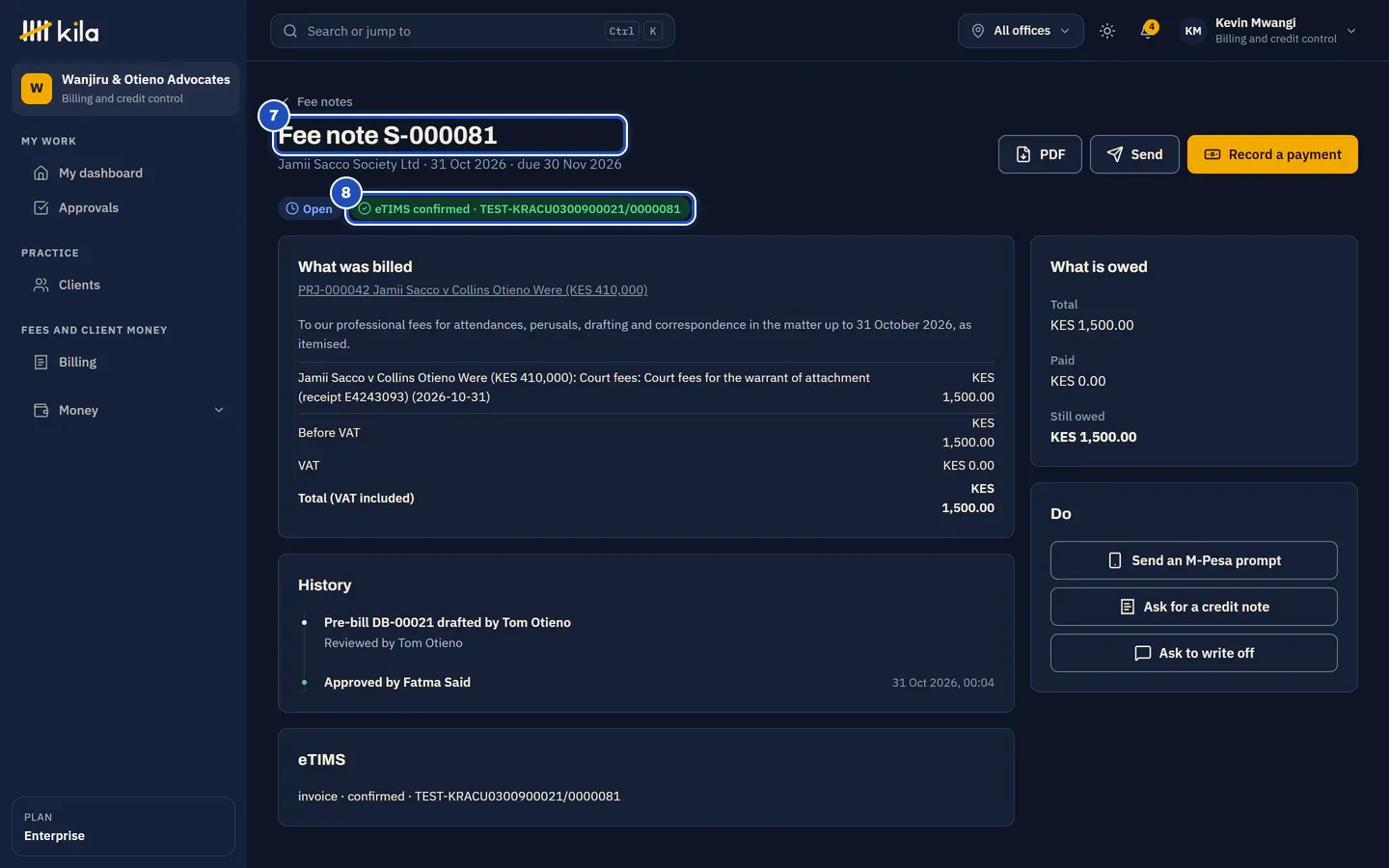The width and height of the screenshot is (1389, 868).
Task: Click the Send button
Action: point(1134,154)
